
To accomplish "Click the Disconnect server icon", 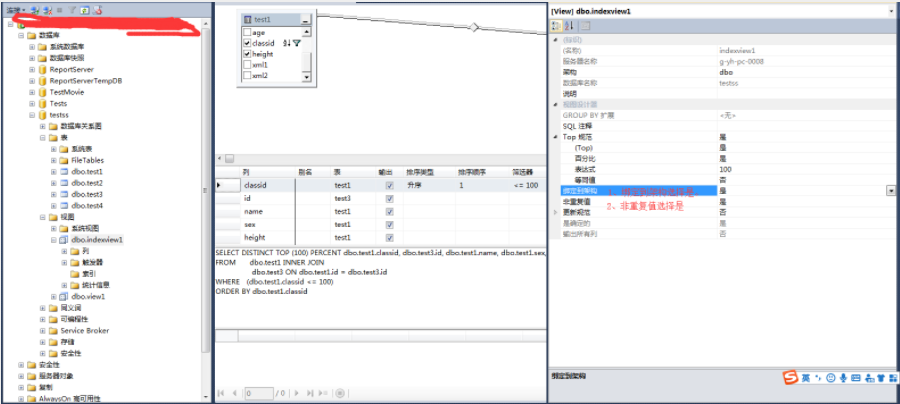I will tap(48, 10).
